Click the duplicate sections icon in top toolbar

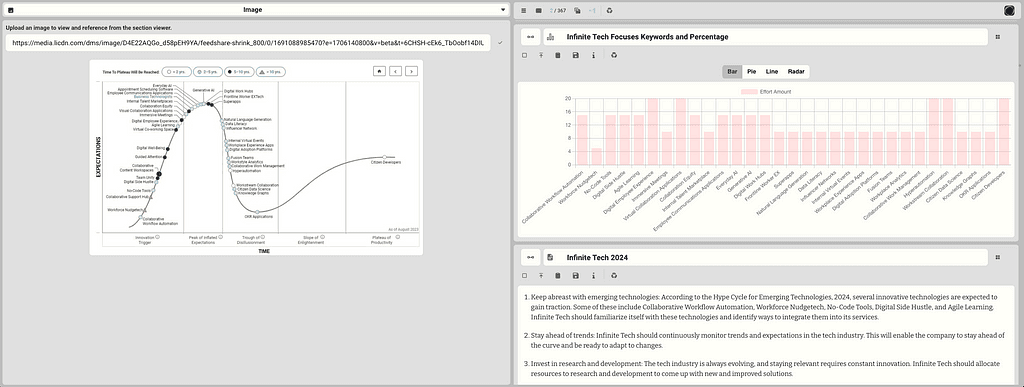pyautogui.click(x=577, y=10)
